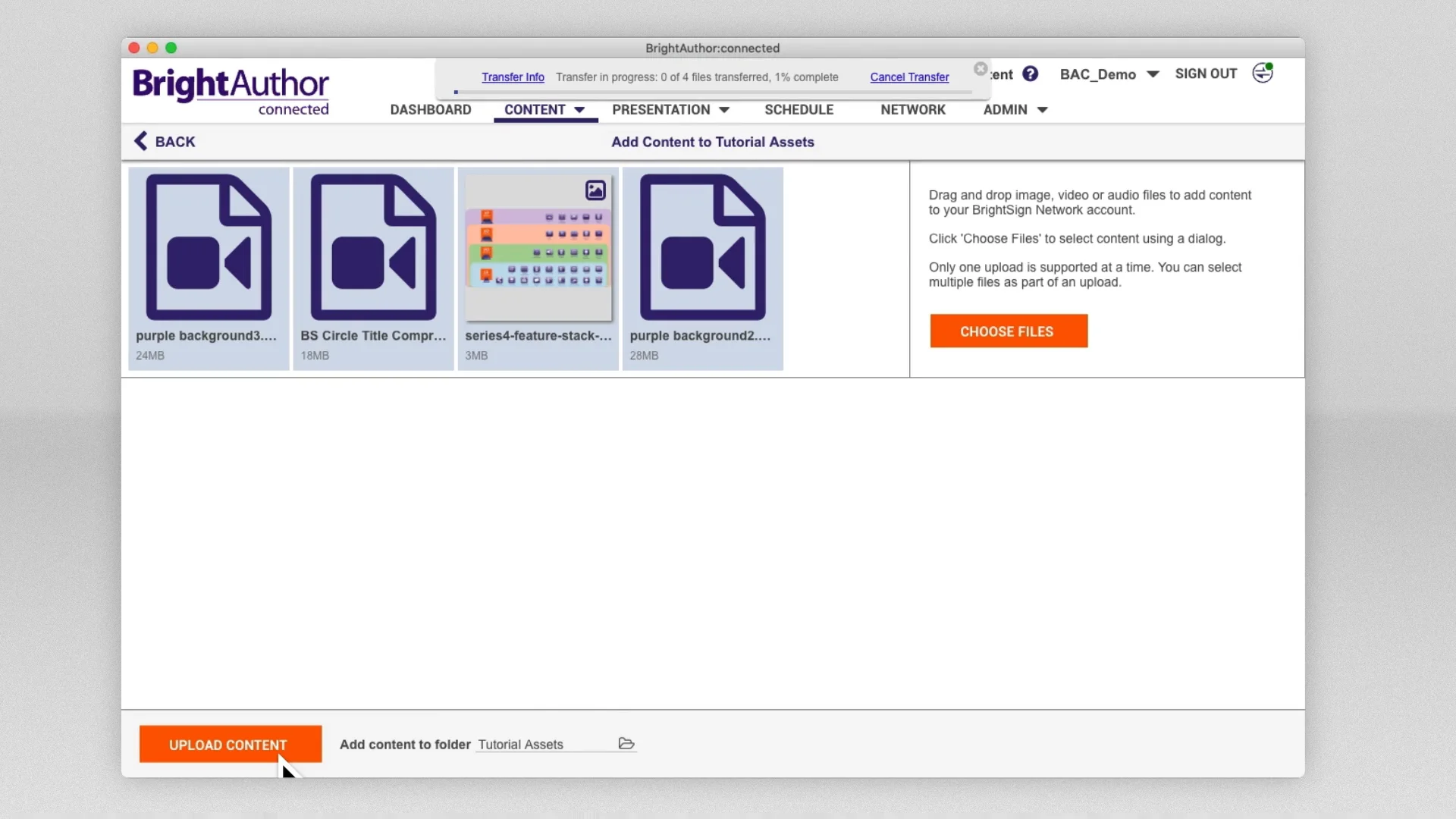Click the series4-feature-stack file name
The image size is (1456, 819).
(538, 335)
